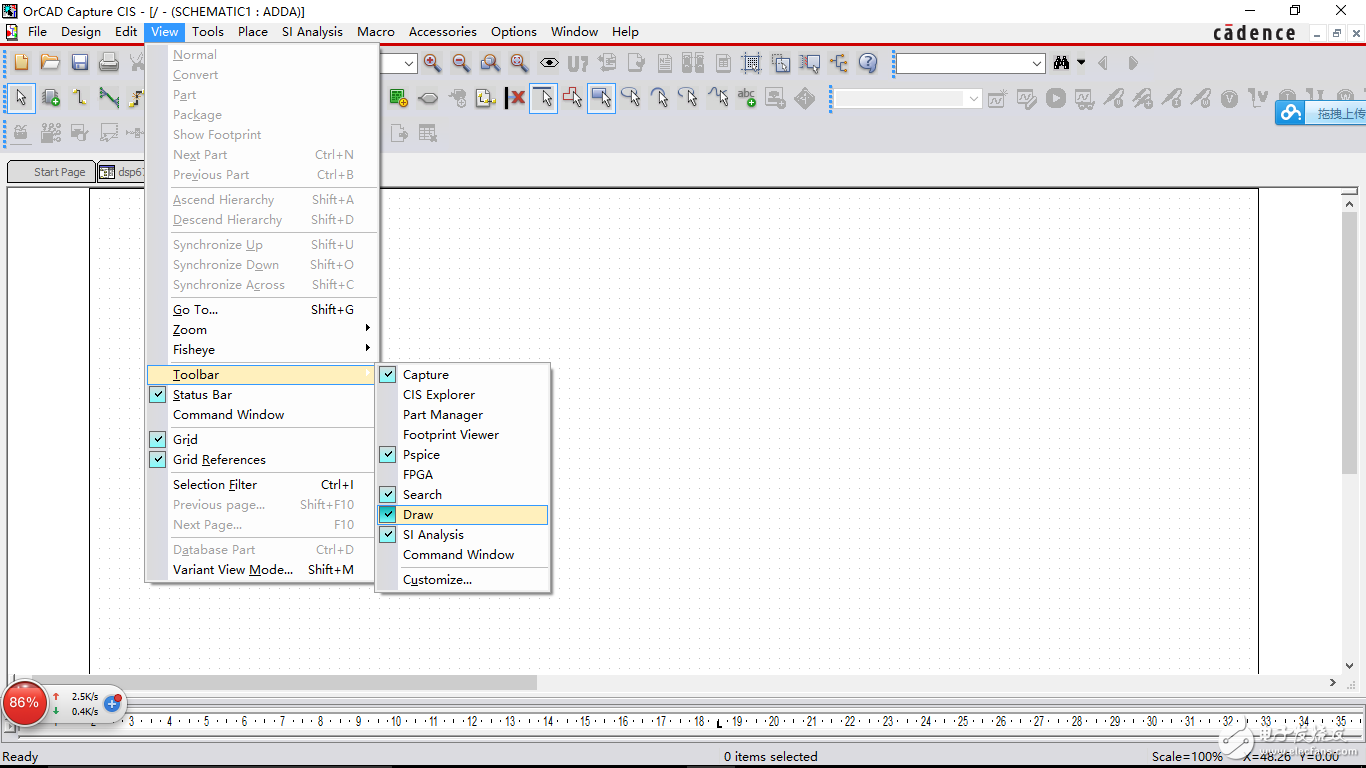Image resolution: width=1366 pixels, height=768 pixels.
Task: Open the Accessories menu
Action: [x=443, y=32]
